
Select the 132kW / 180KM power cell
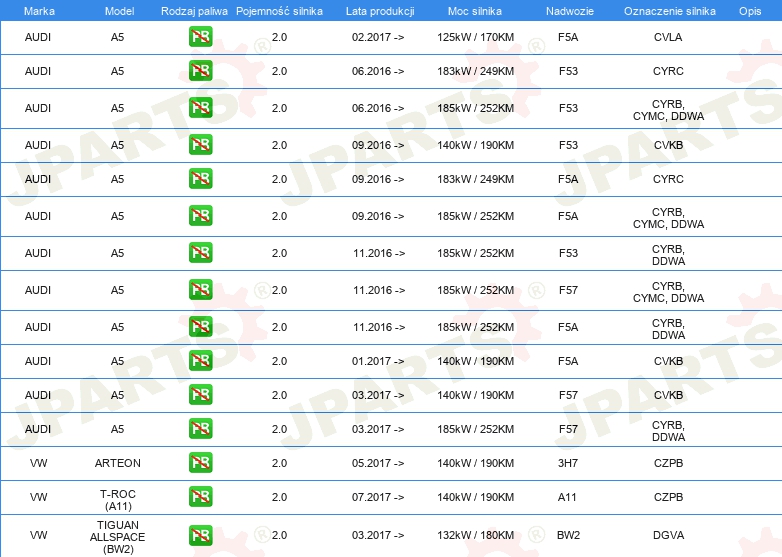(475, 535)
